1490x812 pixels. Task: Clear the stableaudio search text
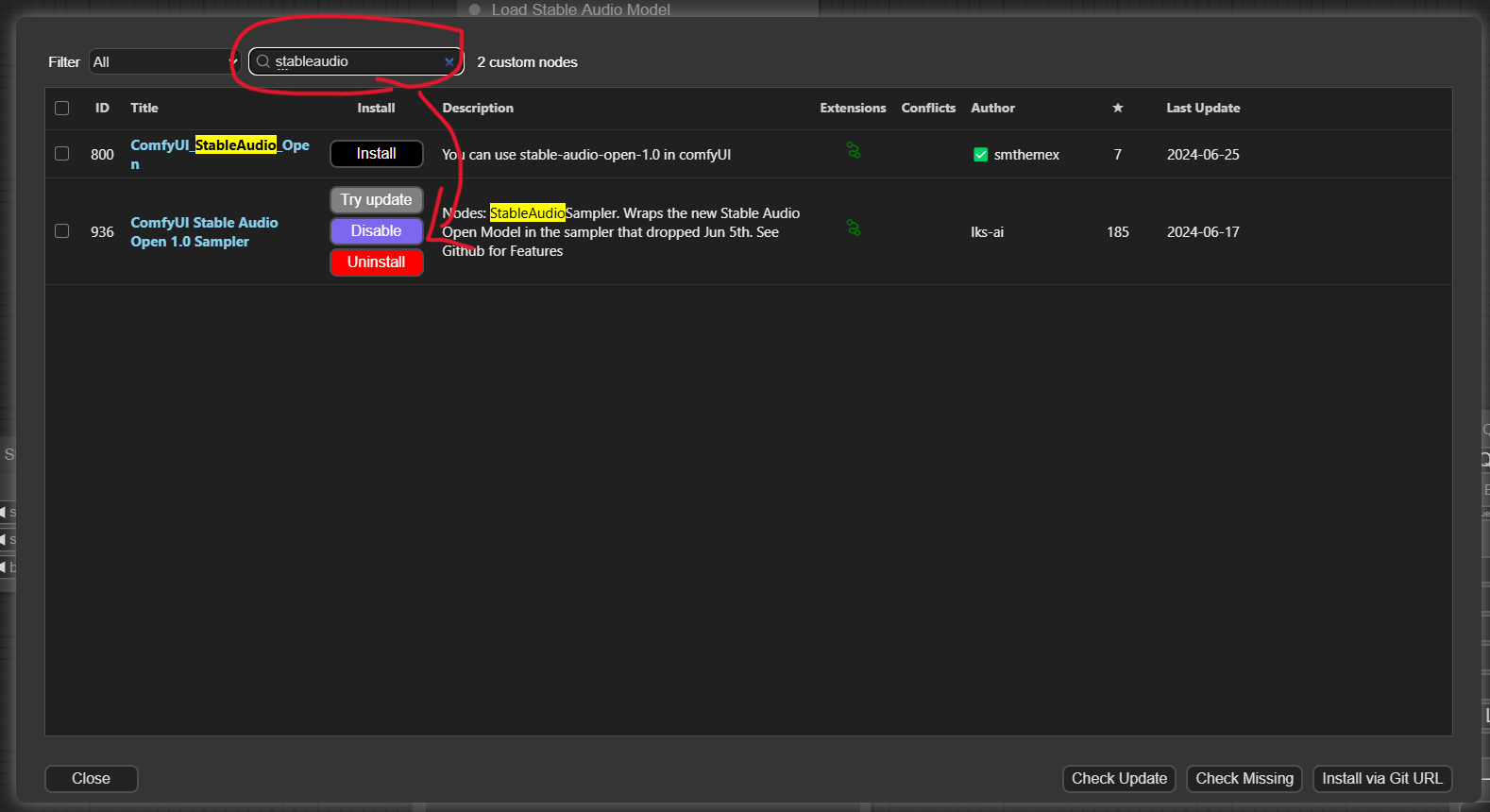pos(449,61)
